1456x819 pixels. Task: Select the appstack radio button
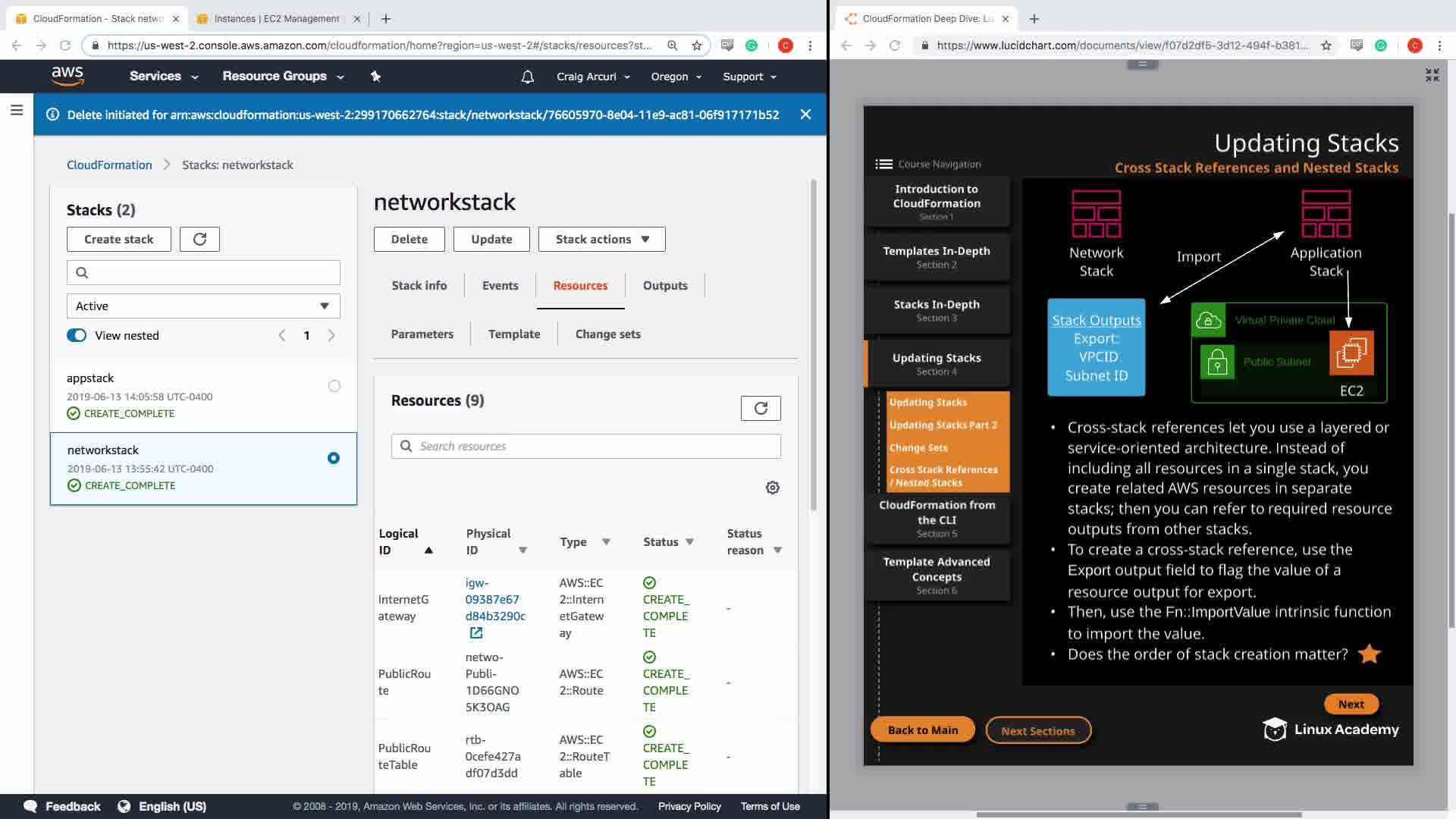coord(334,386)
